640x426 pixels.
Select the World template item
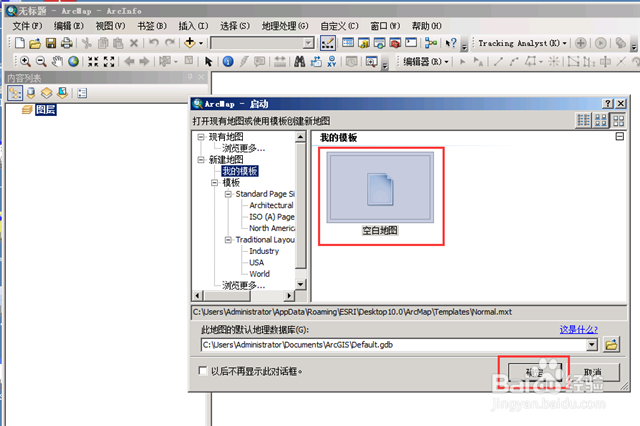tap(260, 274)
